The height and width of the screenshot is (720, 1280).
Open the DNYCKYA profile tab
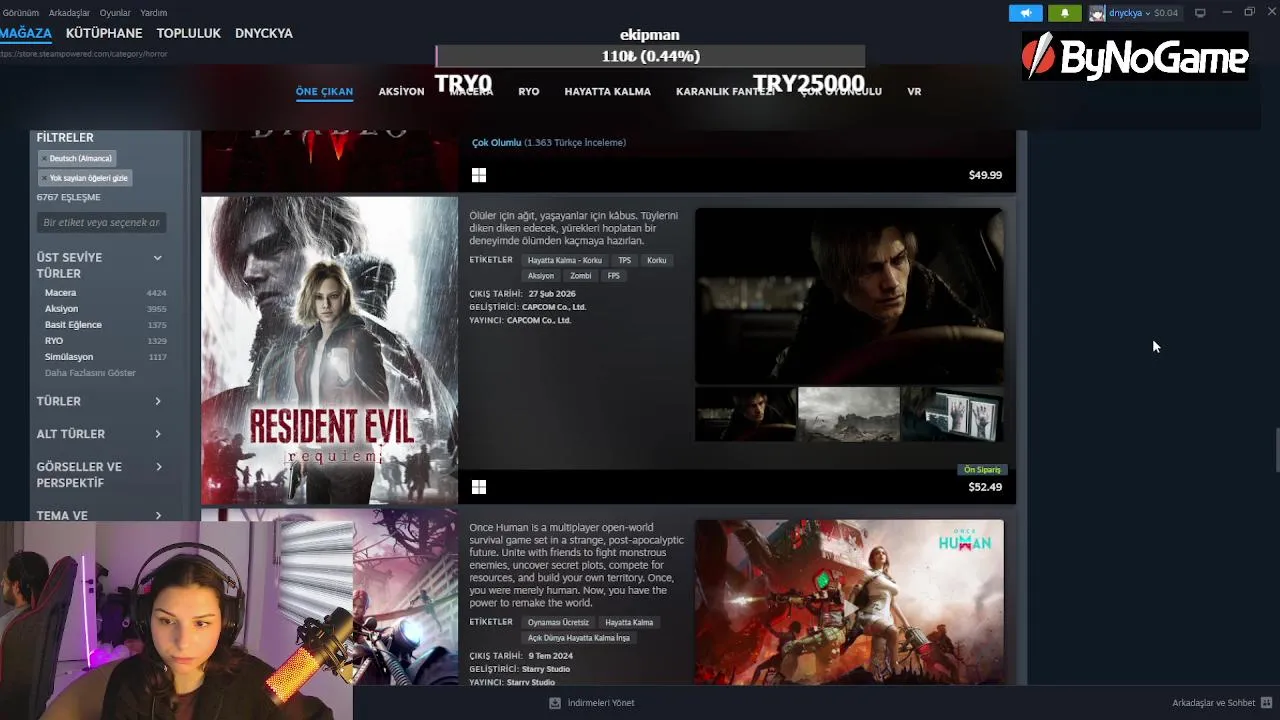click(264, 33)
